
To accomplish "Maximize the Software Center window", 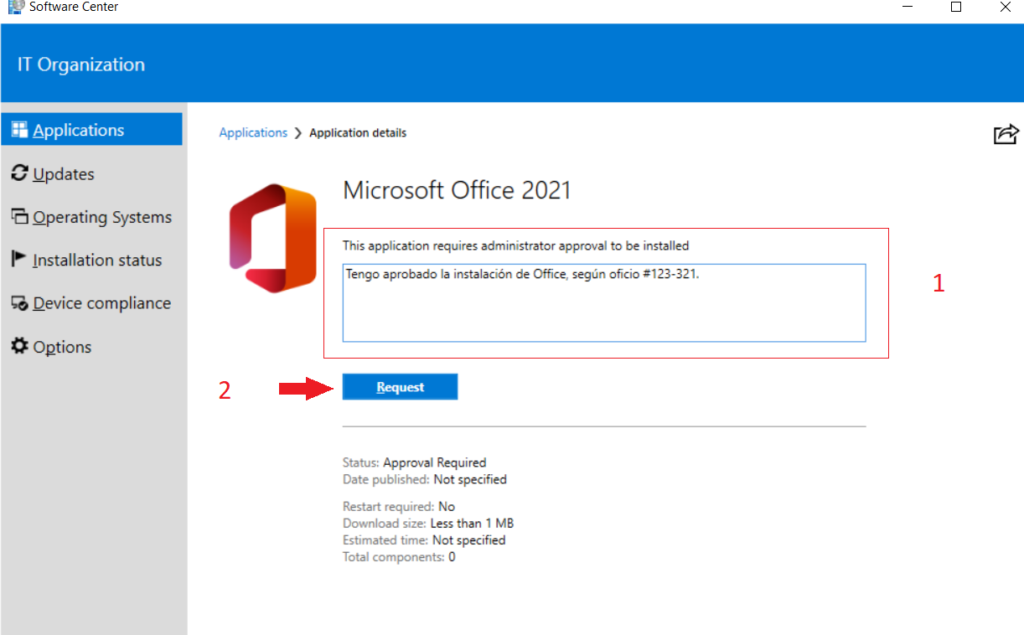I will click(956, 7).
